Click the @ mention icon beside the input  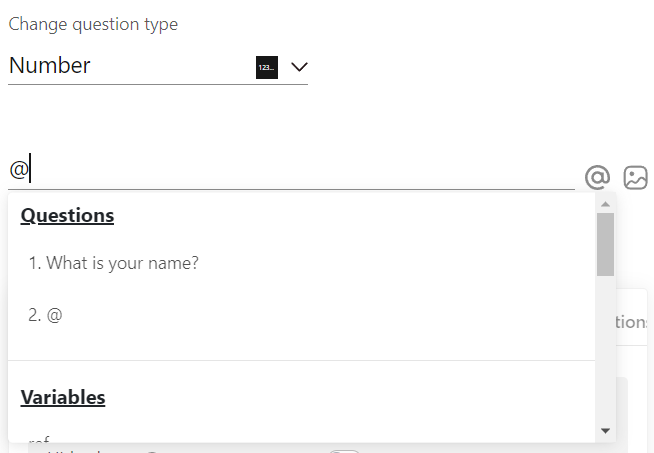coord(597,177)
